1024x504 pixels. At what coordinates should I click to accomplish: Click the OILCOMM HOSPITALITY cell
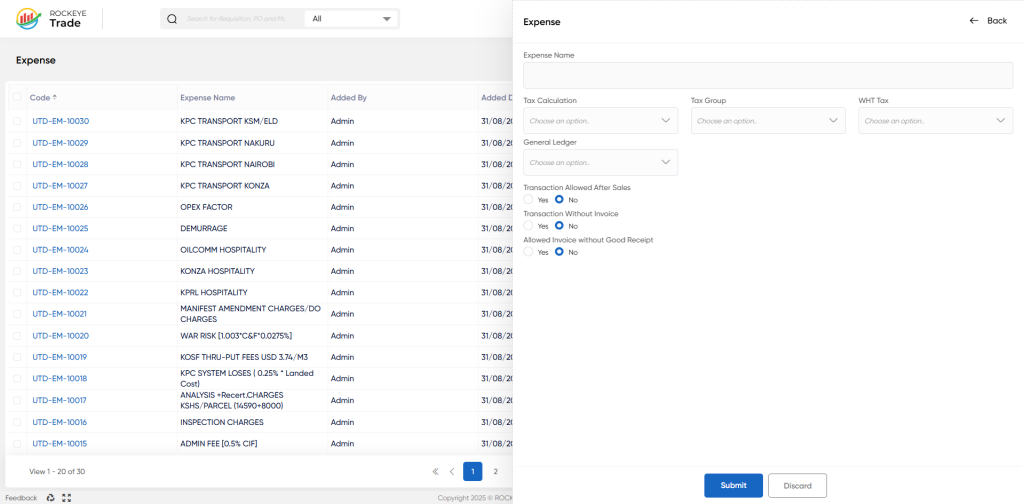pyautogui.click(x=223, y=250)
